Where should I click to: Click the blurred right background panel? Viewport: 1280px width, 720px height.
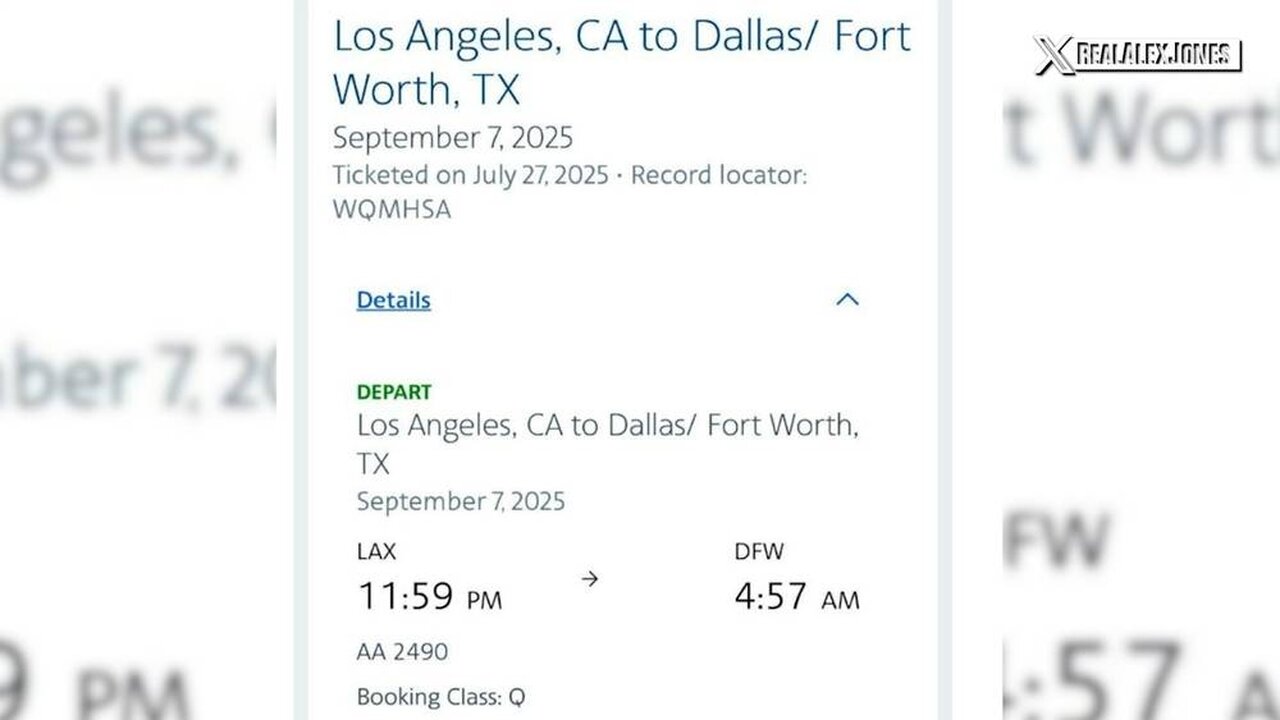(1140, 400)
